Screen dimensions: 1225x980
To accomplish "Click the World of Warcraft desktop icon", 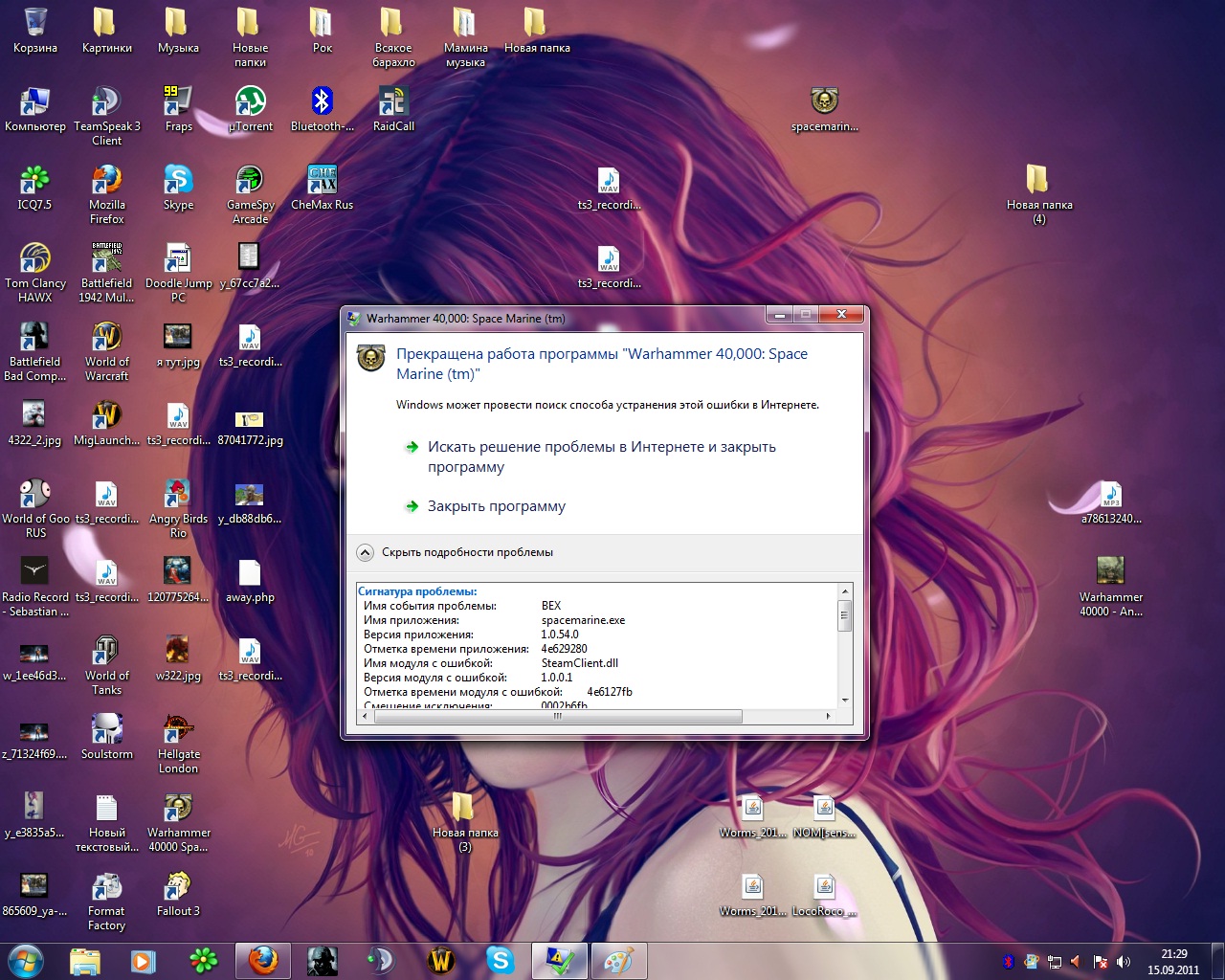I will point(106,339).
